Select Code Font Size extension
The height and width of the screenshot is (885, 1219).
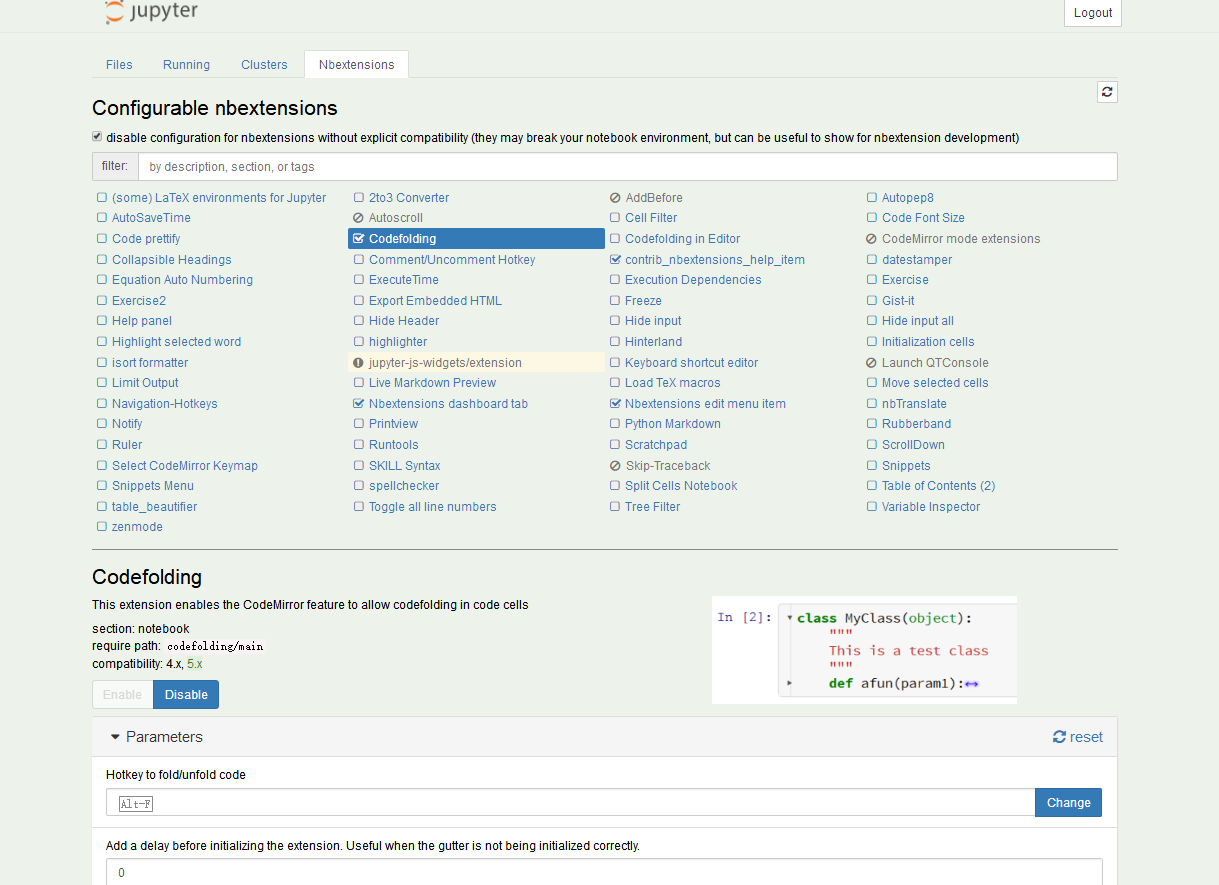923,218
